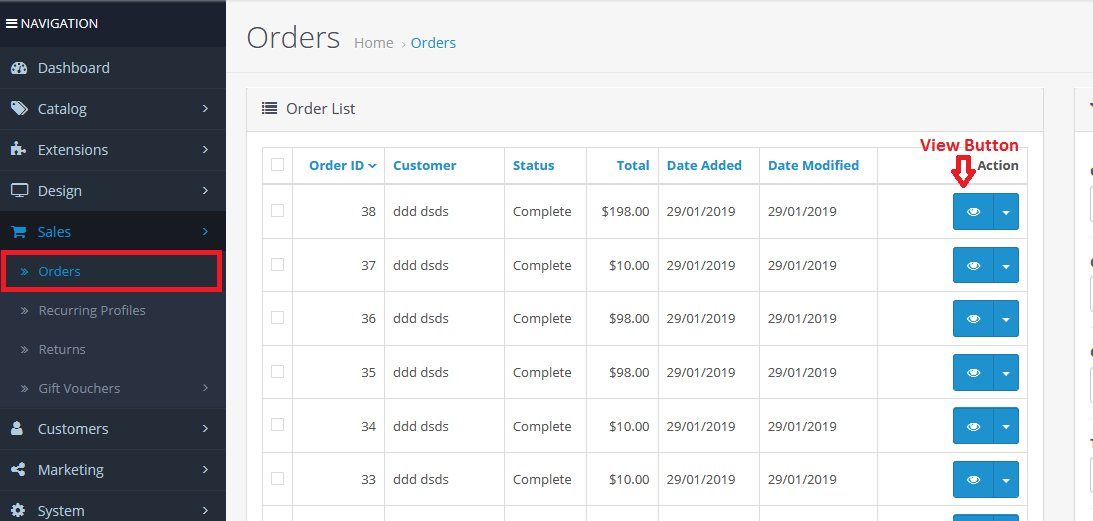Check the box for order 33
This screenshot has width=1093, height=521.
(x=277, y=478)
